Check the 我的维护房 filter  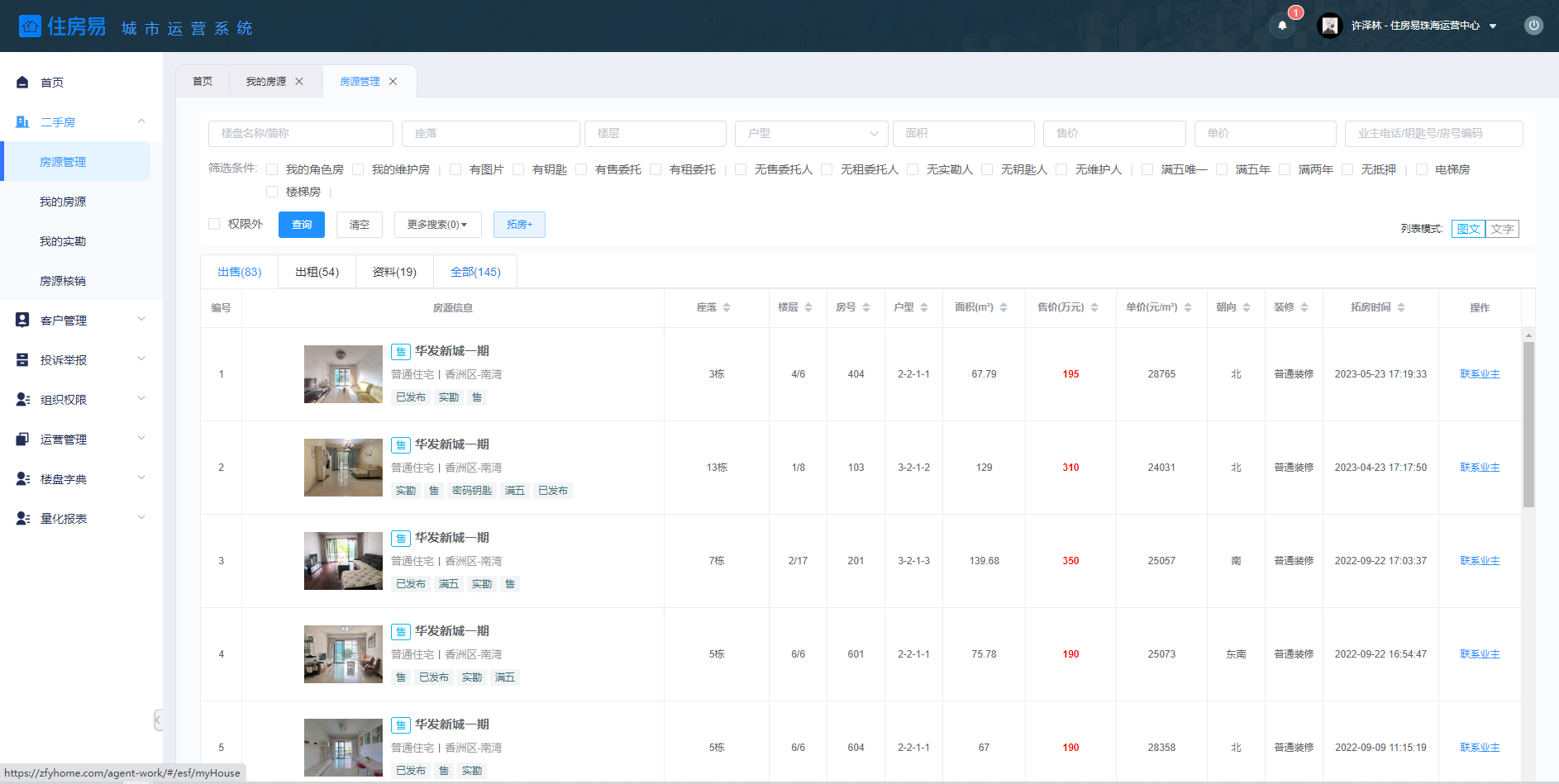[x=358, y=169]
